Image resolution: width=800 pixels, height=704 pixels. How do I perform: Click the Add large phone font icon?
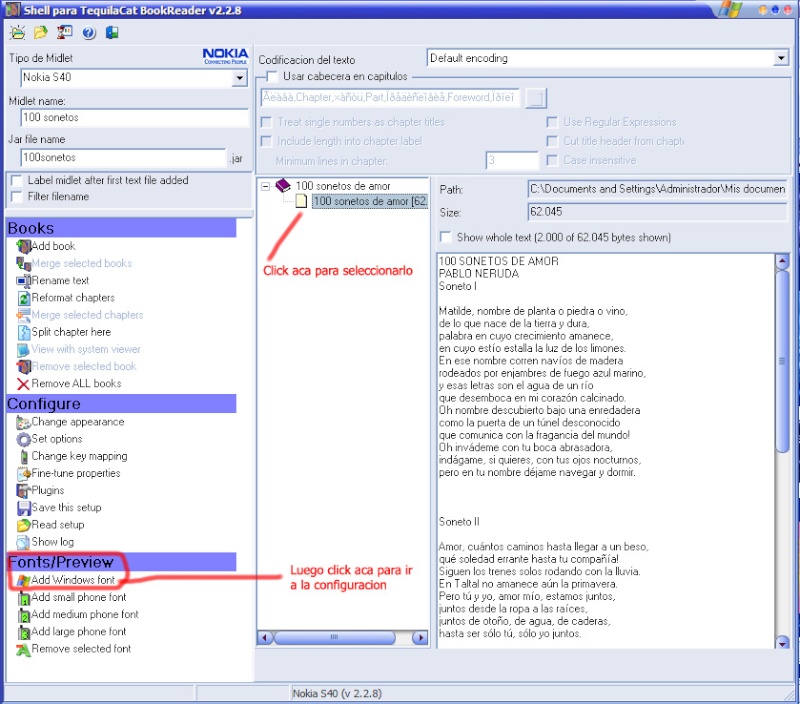pos(23,633)
